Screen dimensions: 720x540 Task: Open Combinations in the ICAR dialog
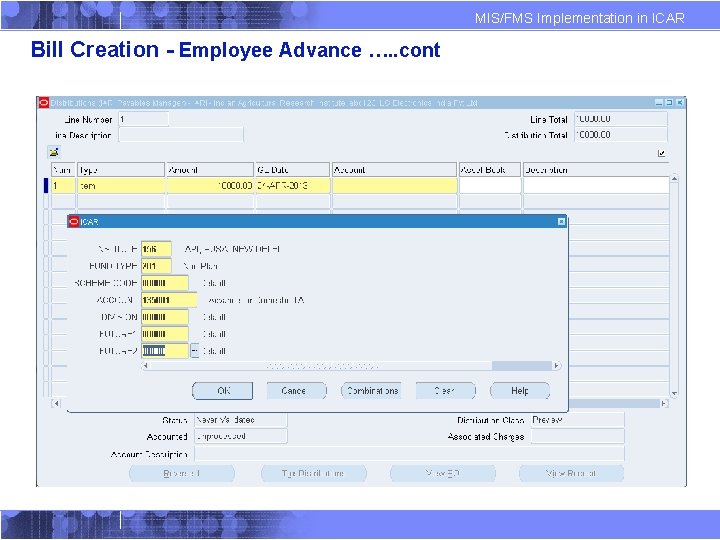click(371, 391)
